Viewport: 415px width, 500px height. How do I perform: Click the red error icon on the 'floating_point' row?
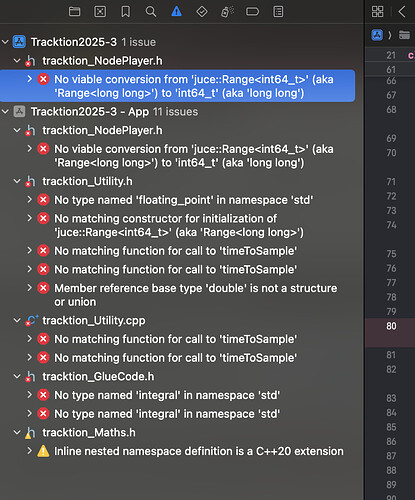point(43,200)
